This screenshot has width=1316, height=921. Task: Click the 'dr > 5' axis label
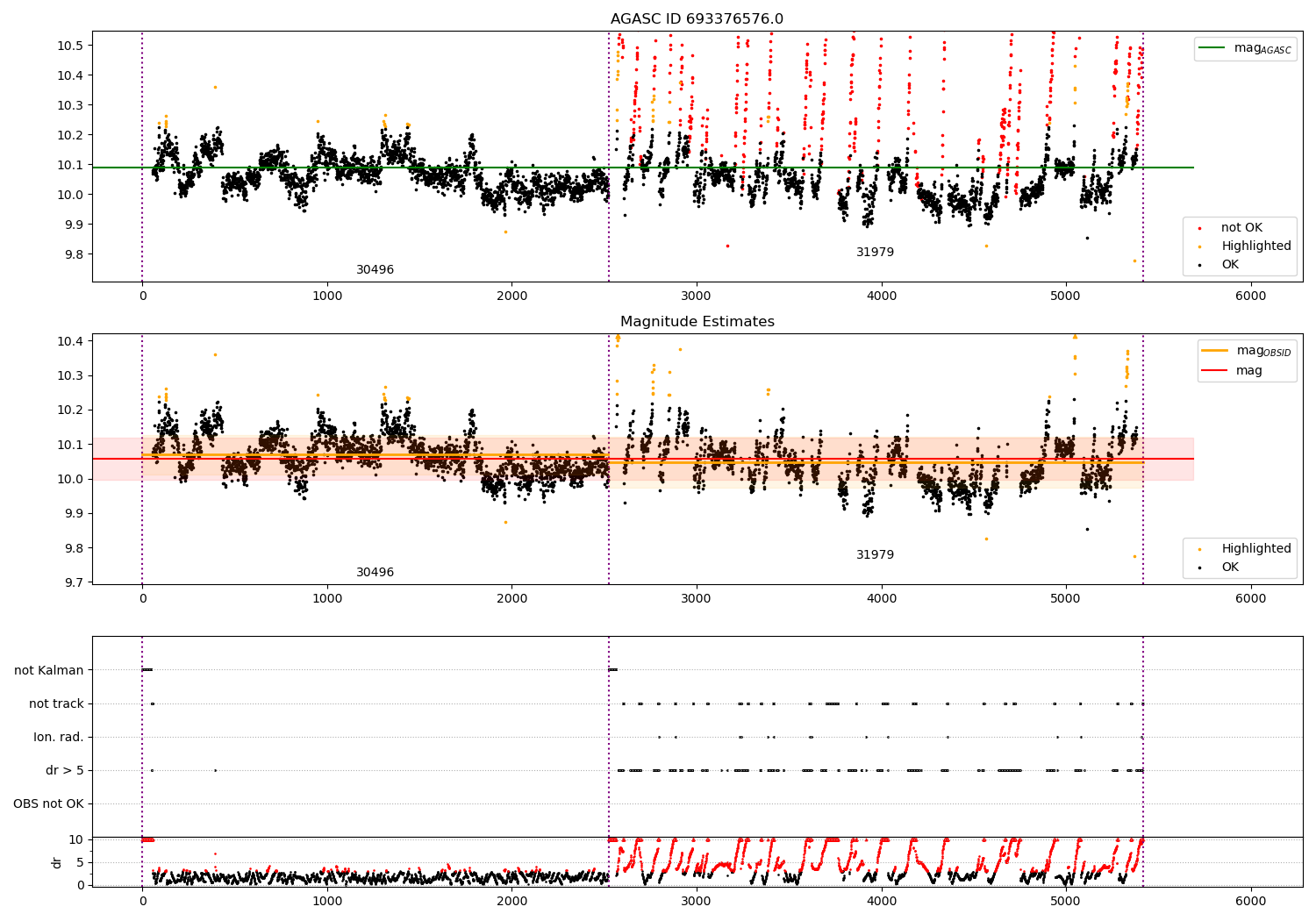[65, 771]
